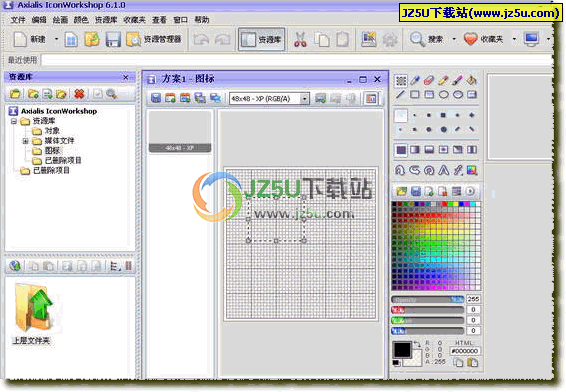Pick the color picker eyedropper tool
The image size is (566, 392).
tap(415, 80)
